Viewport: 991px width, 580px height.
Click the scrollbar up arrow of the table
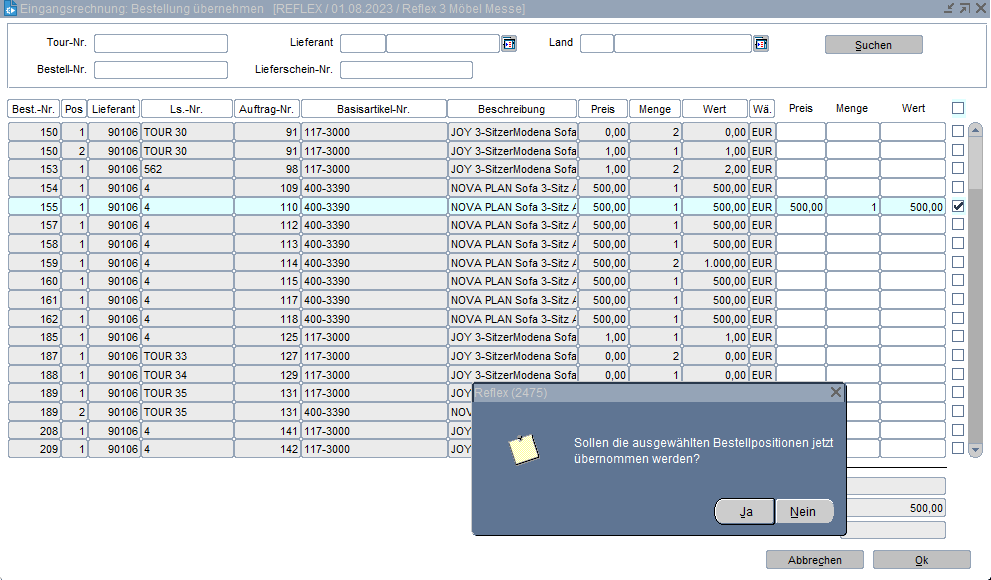pos(976,131)
